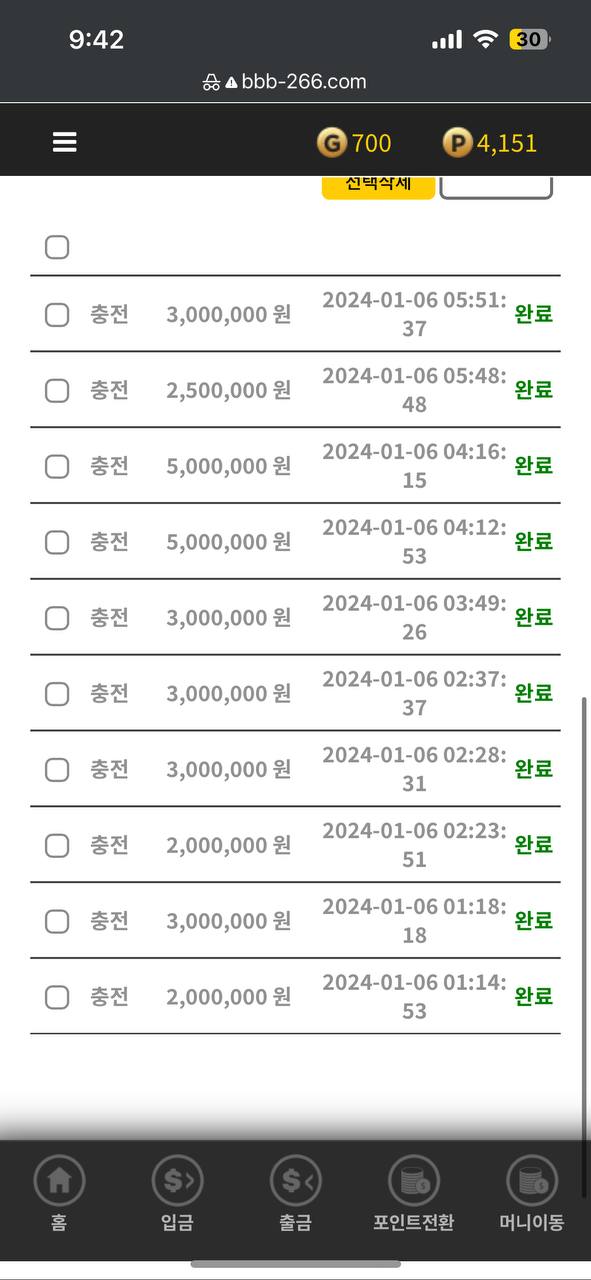Go to 홈 home icon

(x=59, y=1181)
